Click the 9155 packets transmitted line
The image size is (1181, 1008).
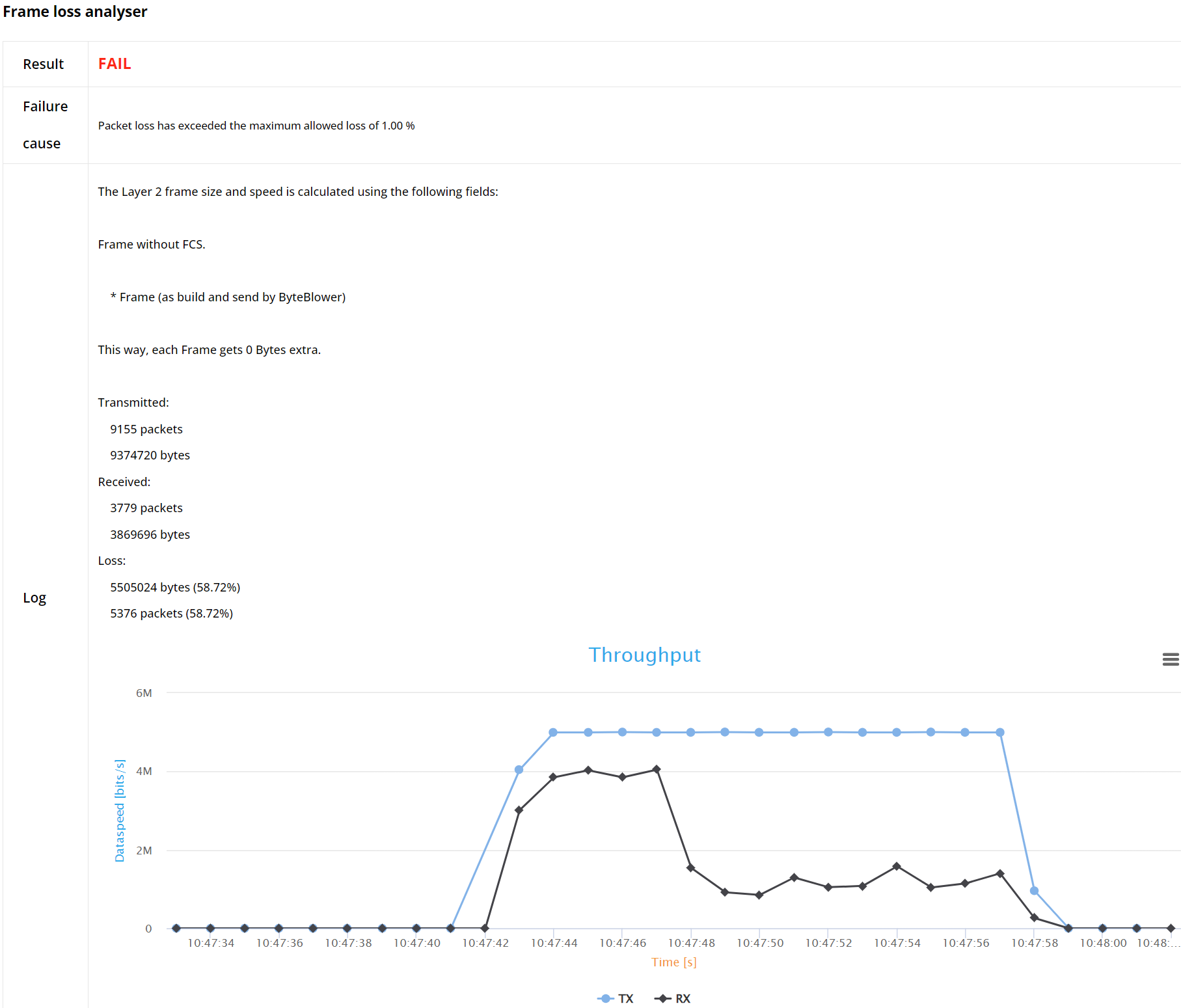coord(146,429)
